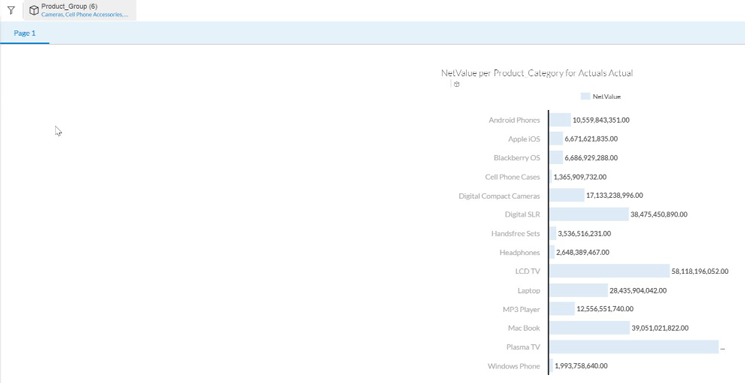The width and height of the screenshot is (745, 383).
Task: Click the Cameras, Cell Phone Accessories link text
Action: pos(85,14)
